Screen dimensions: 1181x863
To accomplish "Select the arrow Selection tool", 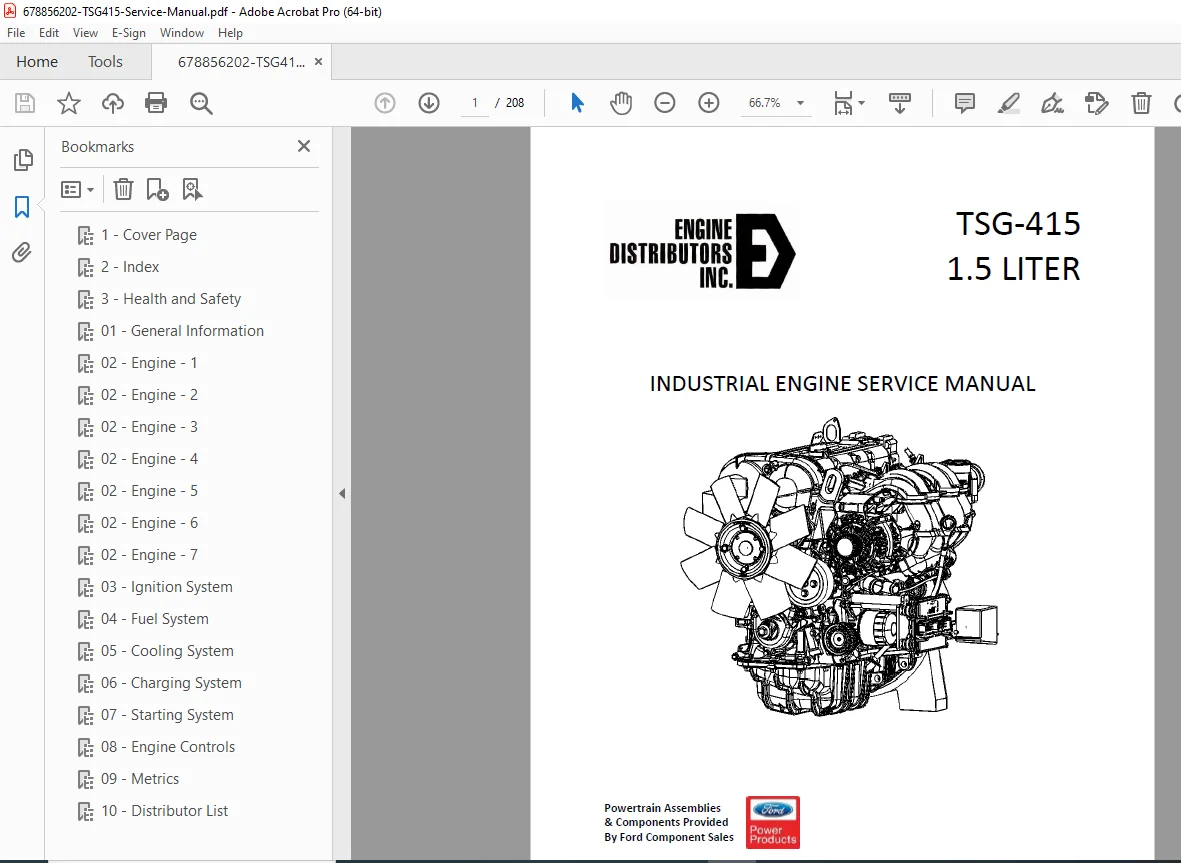I will (577, 103).
